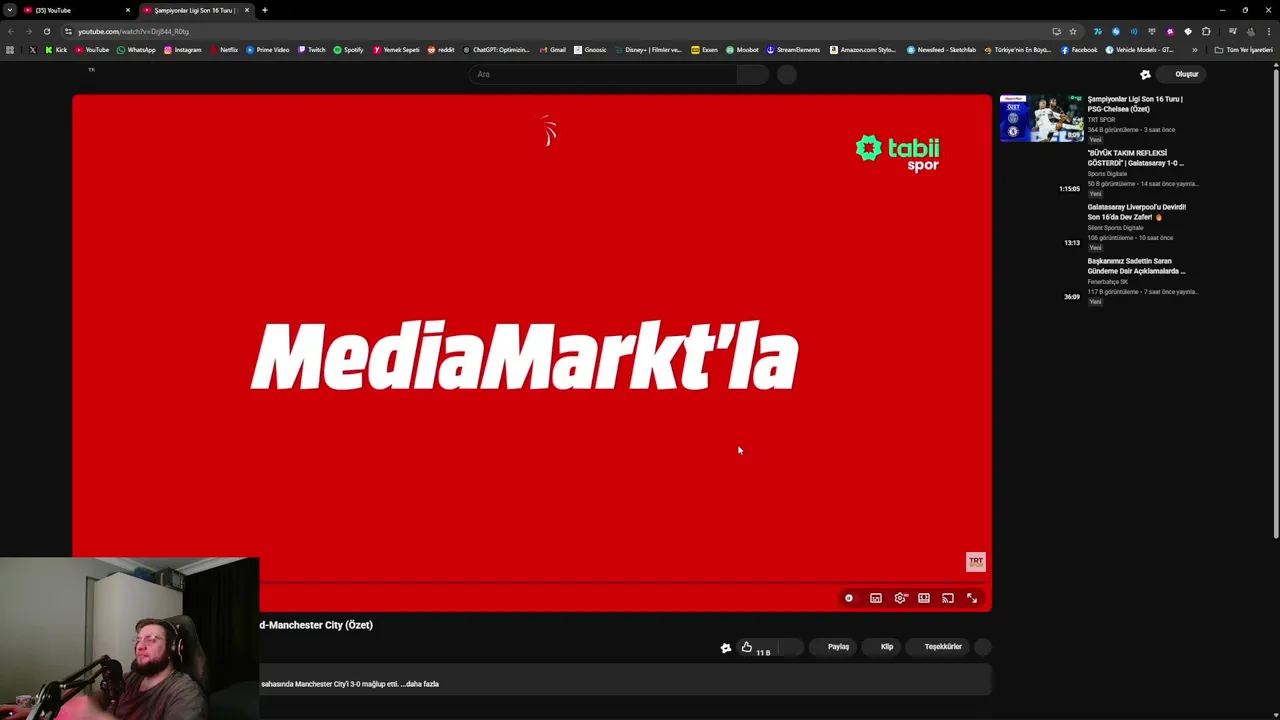1280x720 pixels.
Task: Click the TRT watermark channel logo in video
Action: pyautogui.click(x=976, y=562)
